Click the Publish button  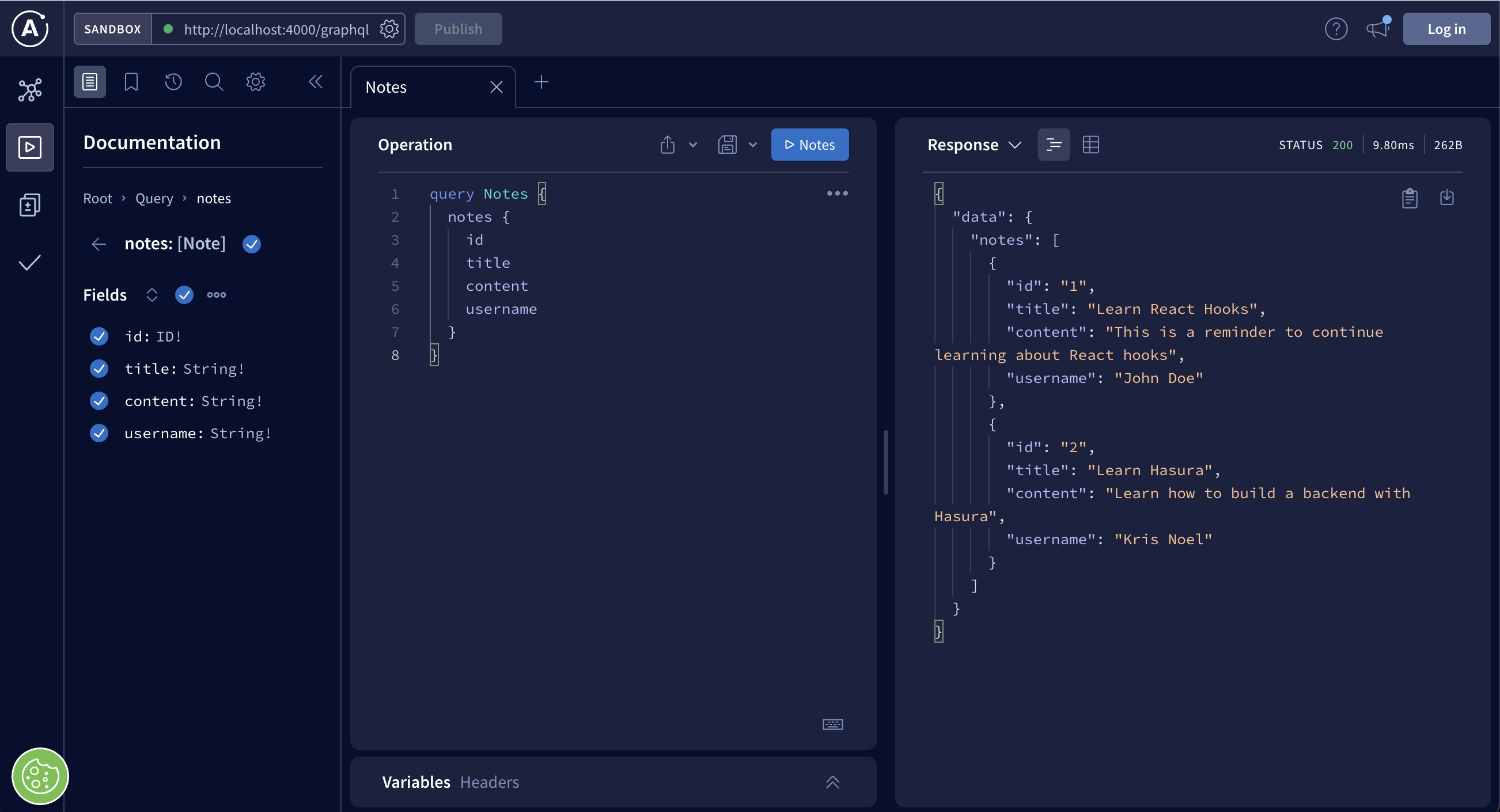coord(459,29)
